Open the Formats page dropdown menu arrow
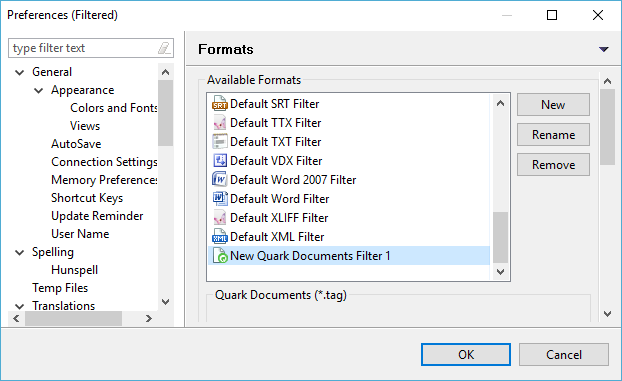 [x=603, y=49]
